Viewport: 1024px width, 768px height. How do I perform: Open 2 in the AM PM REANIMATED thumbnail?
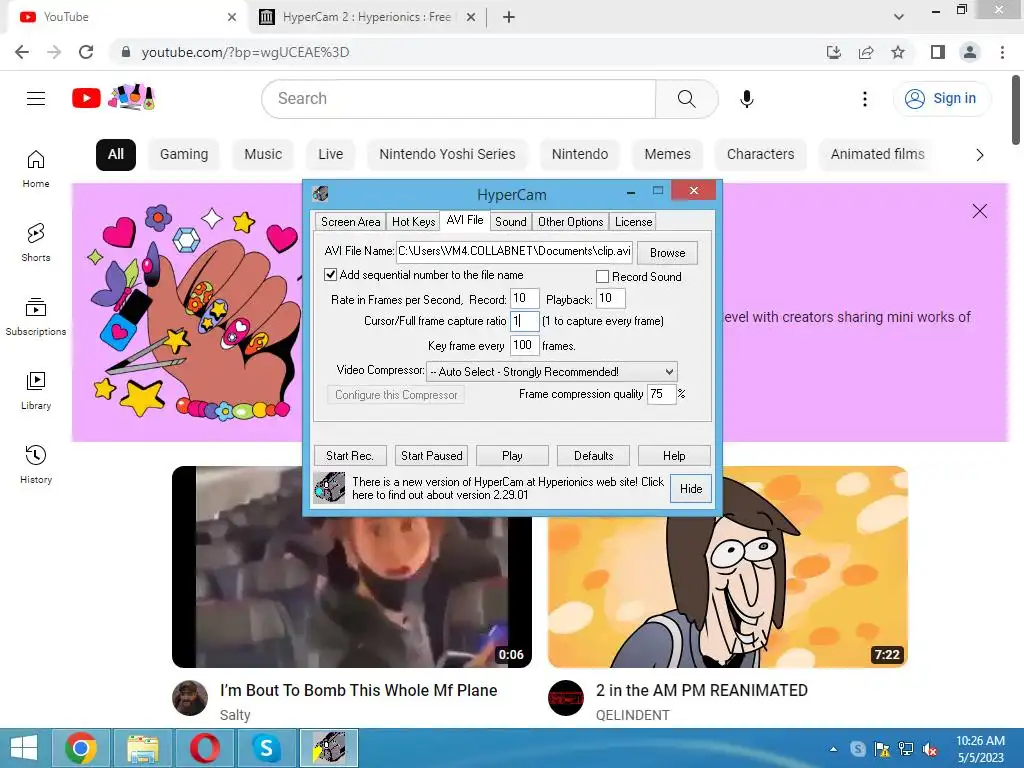pos(728,567)
